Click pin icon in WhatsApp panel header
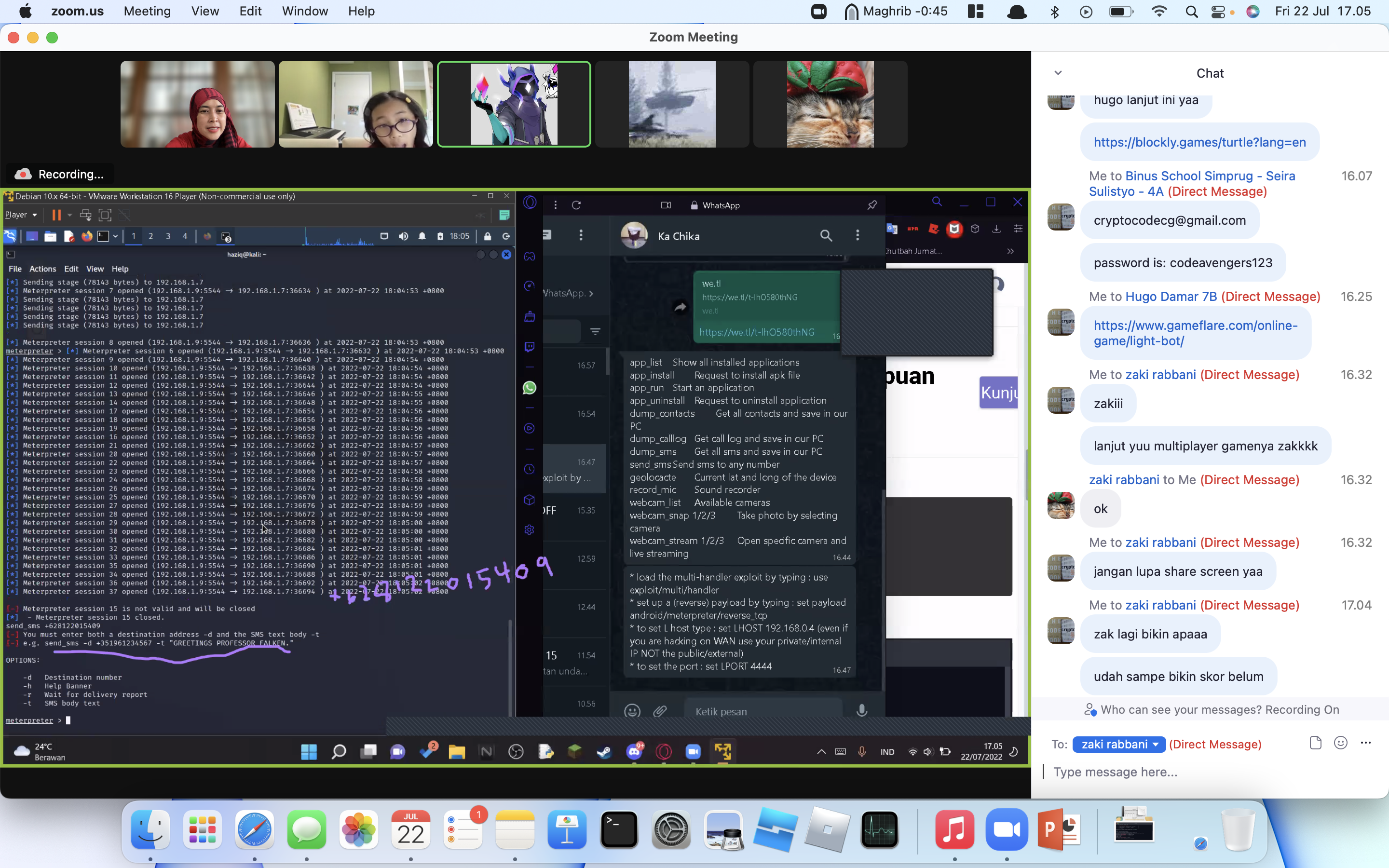 point(872,205)
